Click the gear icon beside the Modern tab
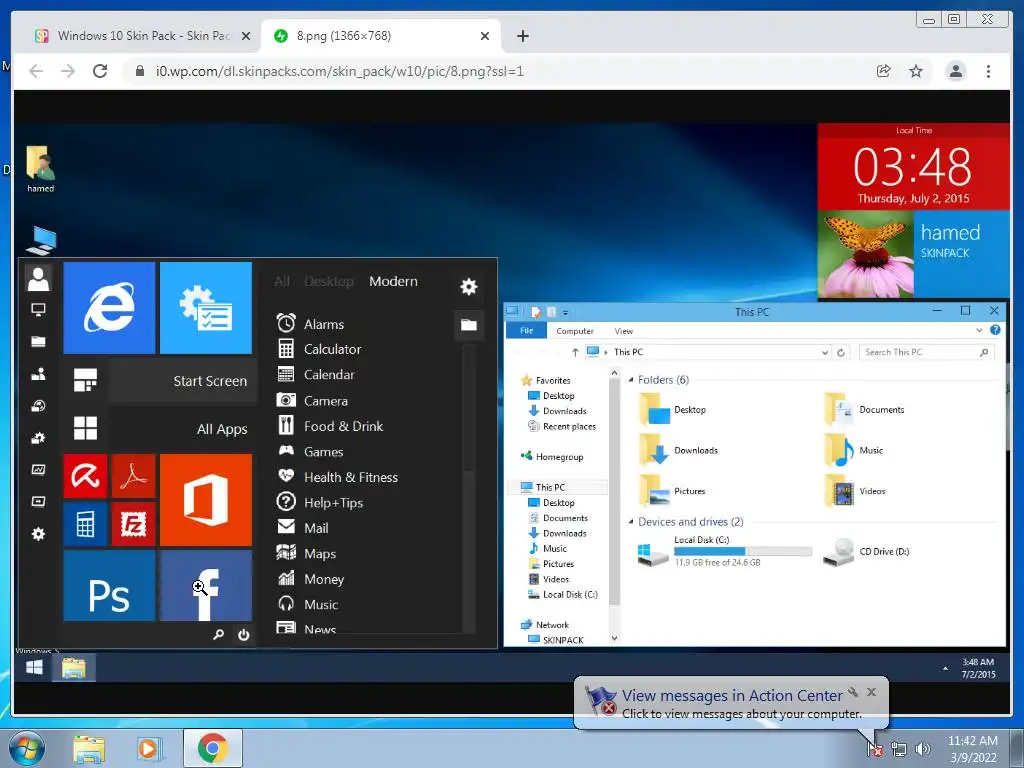The height and width of the screenshot is (768, 1024). [x=469, y=286]
